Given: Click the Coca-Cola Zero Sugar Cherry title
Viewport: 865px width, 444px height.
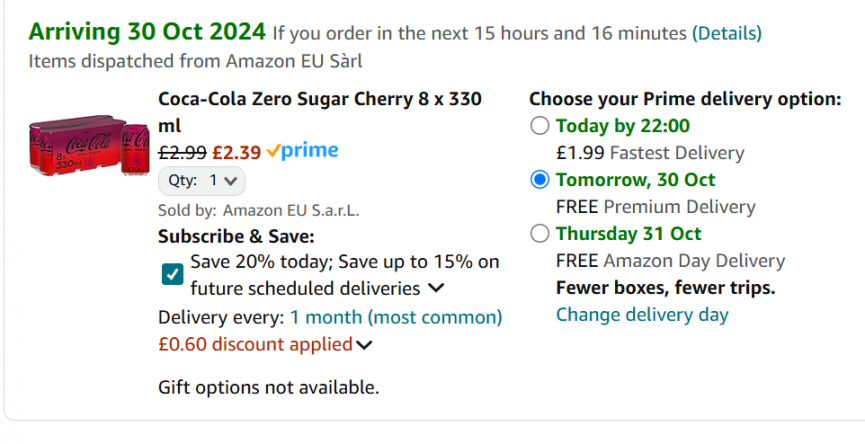Looking at the screenshot, I should coord(320,100).
